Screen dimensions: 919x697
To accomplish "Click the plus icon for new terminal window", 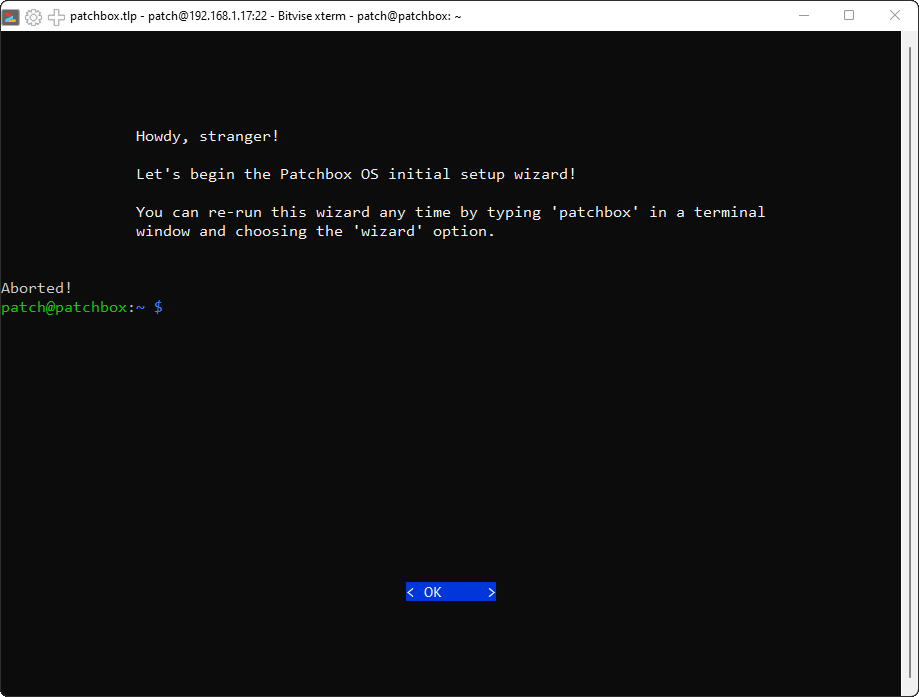I will [56, 17].
